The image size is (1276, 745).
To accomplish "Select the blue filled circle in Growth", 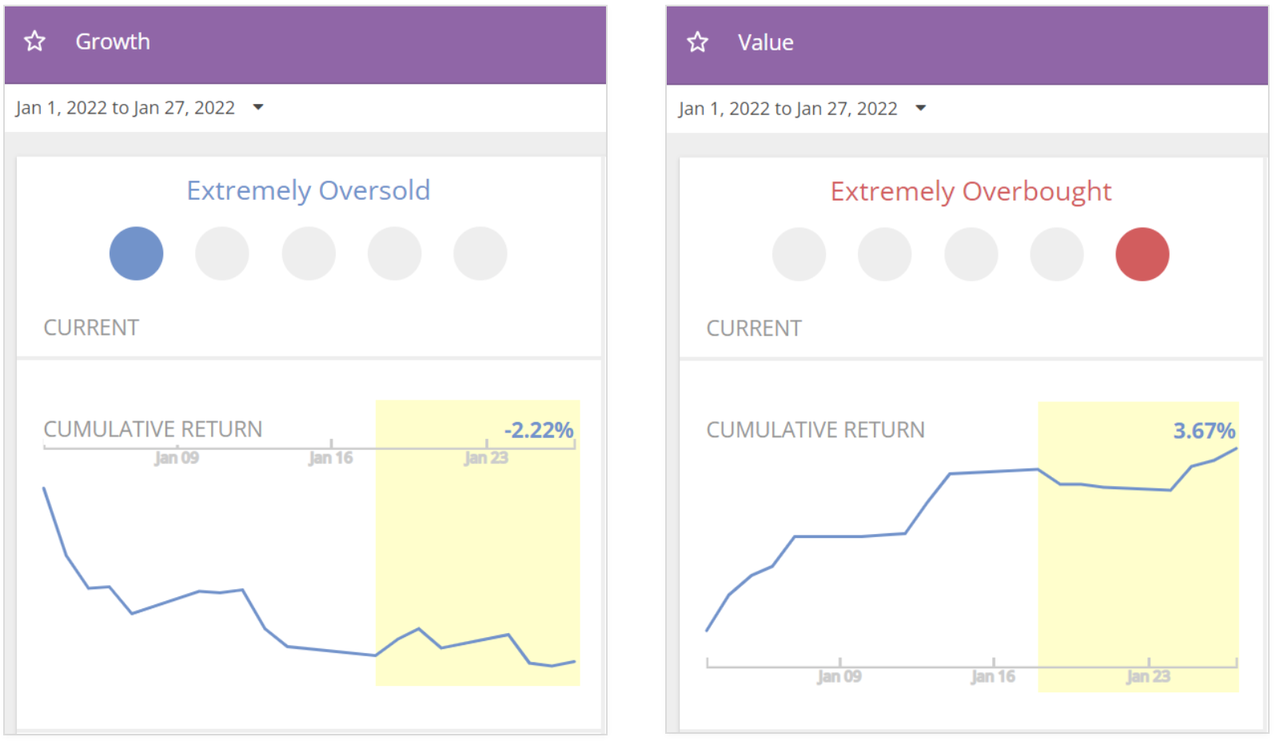I will tap(136, 253).
